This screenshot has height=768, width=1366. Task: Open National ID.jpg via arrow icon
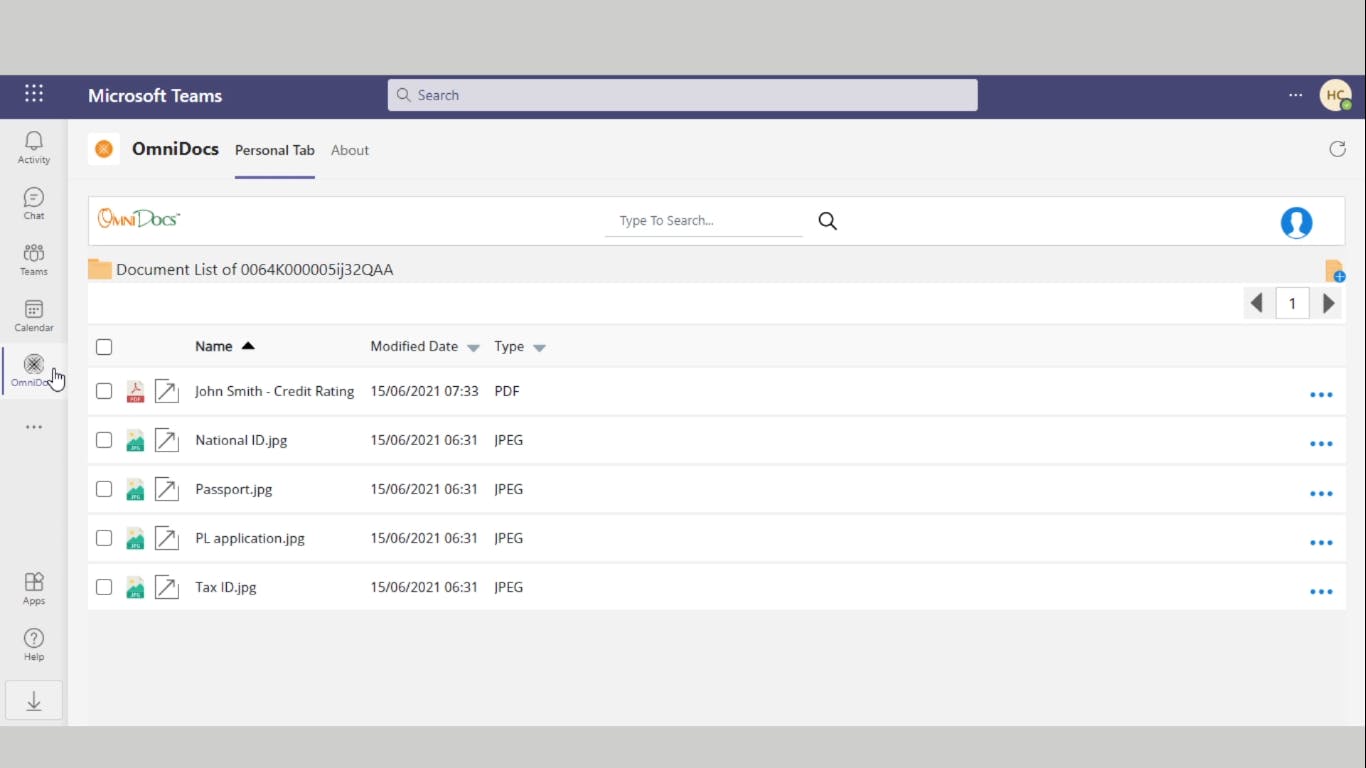point(167,440)
